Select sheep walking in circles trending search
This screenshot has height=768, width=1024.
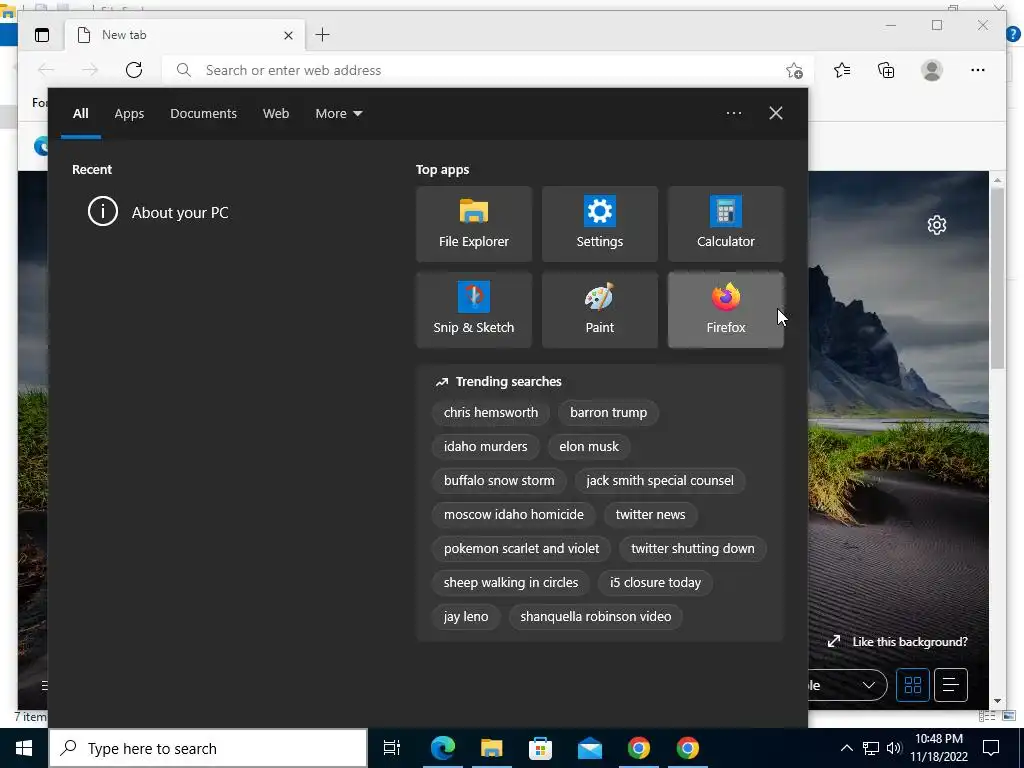(x=511, y=583)
